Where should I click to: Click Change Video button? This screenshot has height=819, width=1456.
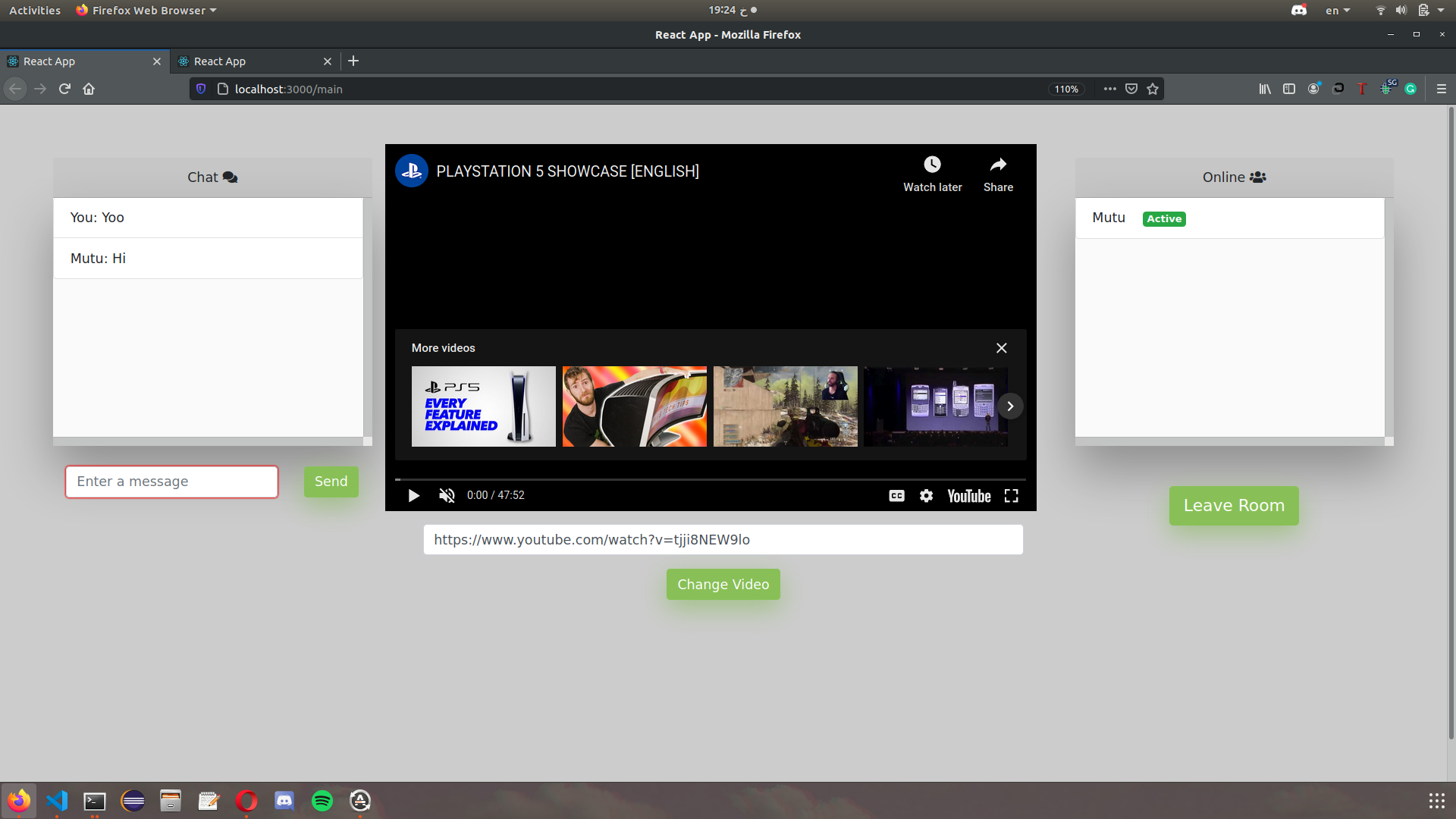point(722,584)
